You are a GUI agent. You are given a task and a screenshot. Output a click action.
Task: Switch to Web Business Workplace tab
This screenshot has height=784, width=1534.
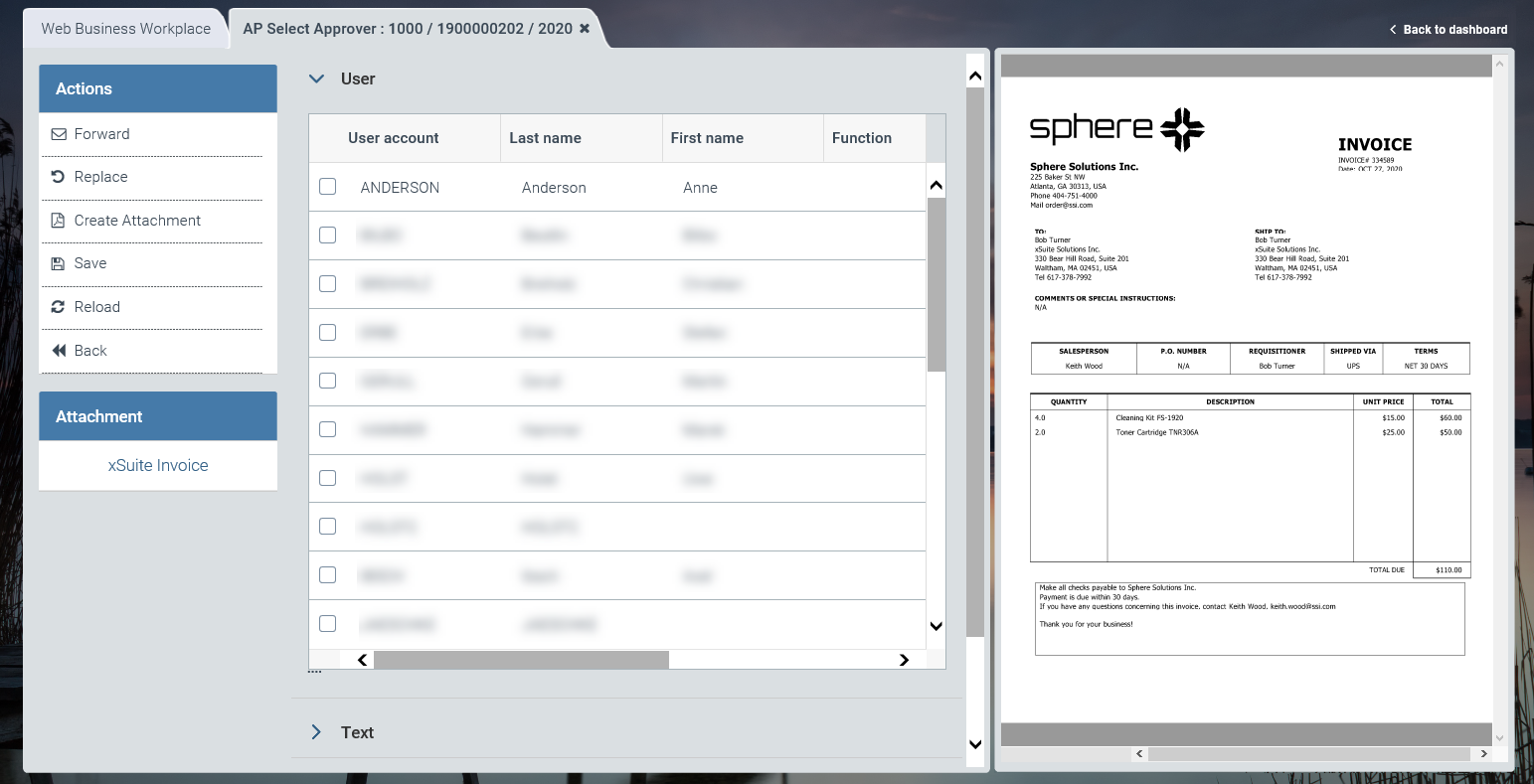(125, 29)
